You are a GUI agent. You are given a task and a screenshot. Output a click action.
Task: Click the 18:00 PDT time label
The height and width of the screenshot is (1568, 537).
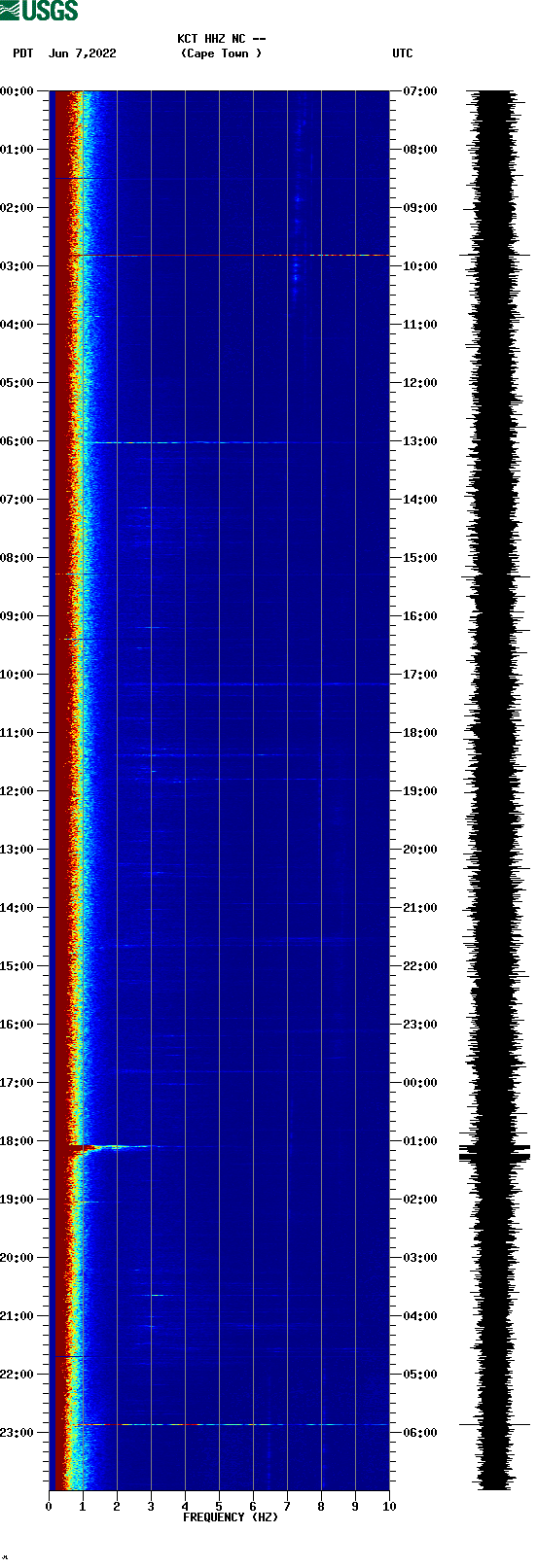click(x=17, y=1141)
